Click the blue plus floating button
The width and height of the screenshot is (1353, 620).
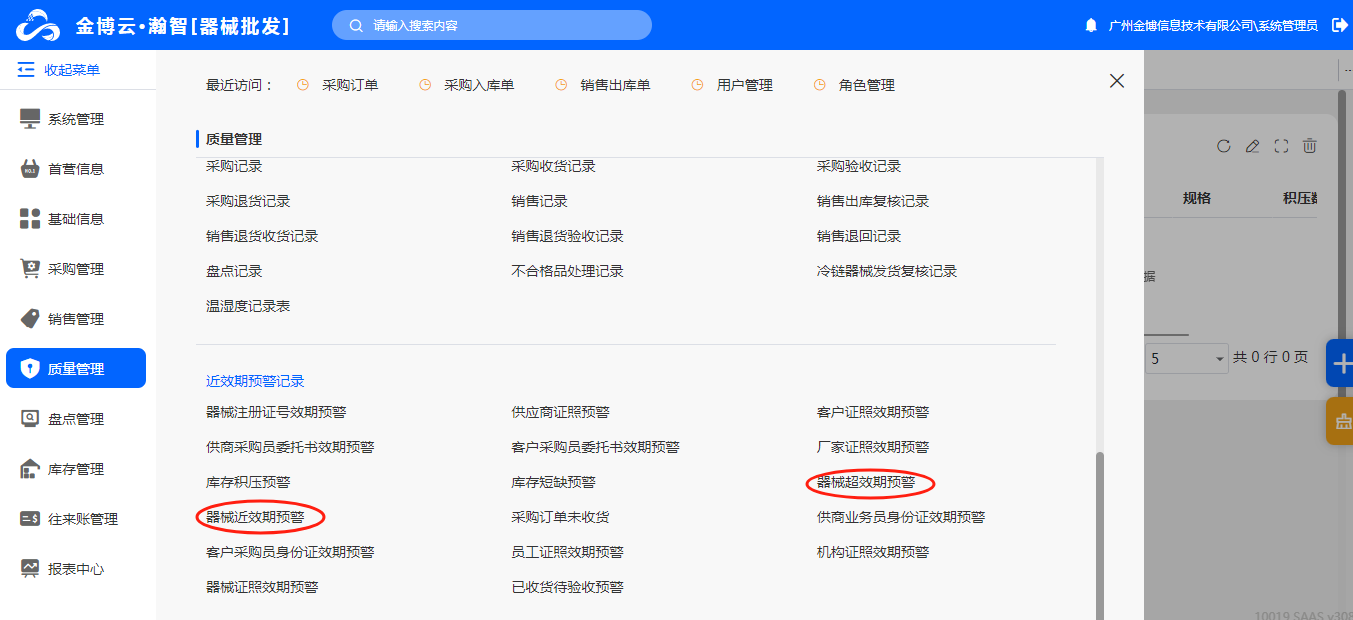point(1340,364)
